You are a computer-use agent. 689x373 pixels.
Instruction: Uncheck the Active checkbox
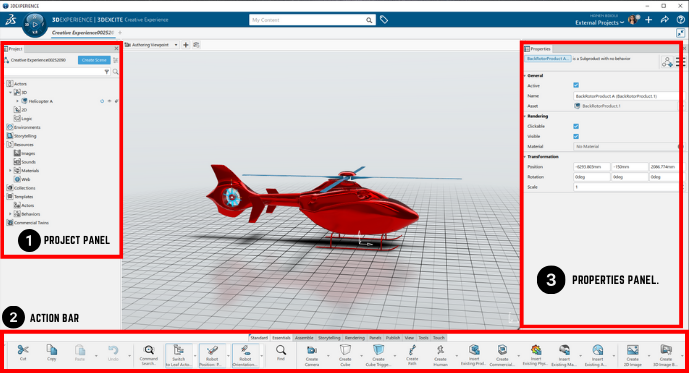[576, 85]
